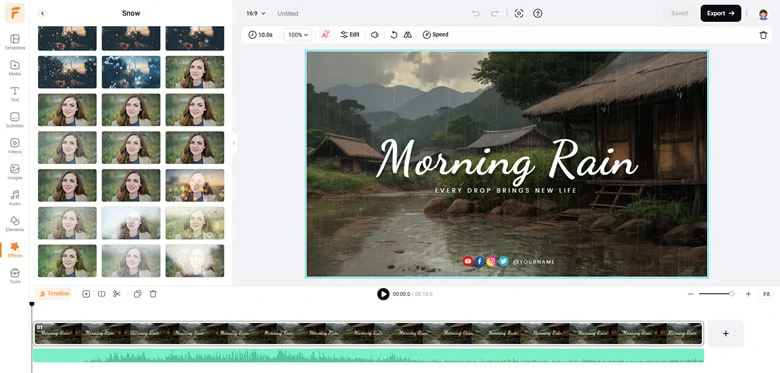Click the Redo arrow
The image size is (780, 373).
494,13
